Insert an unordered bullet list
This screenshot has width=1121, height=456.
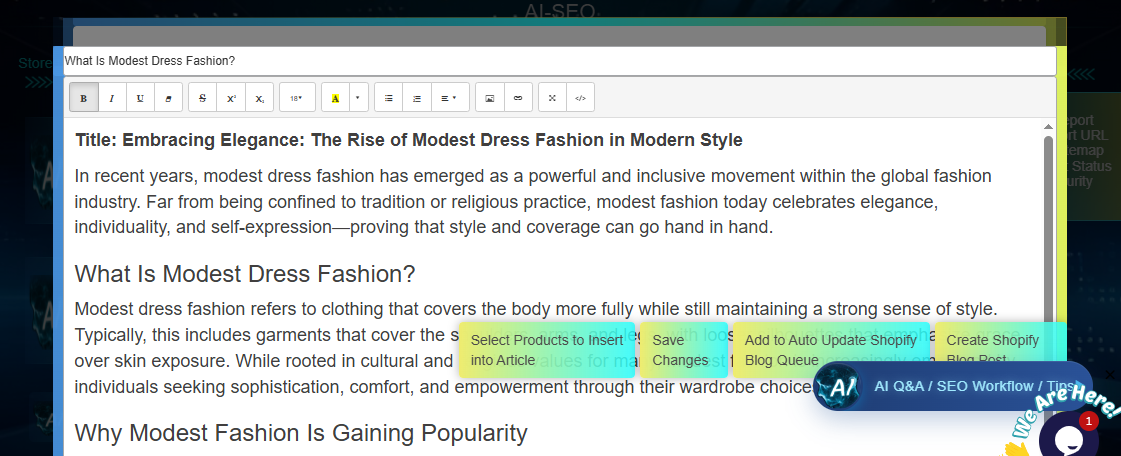coord(389,98)
